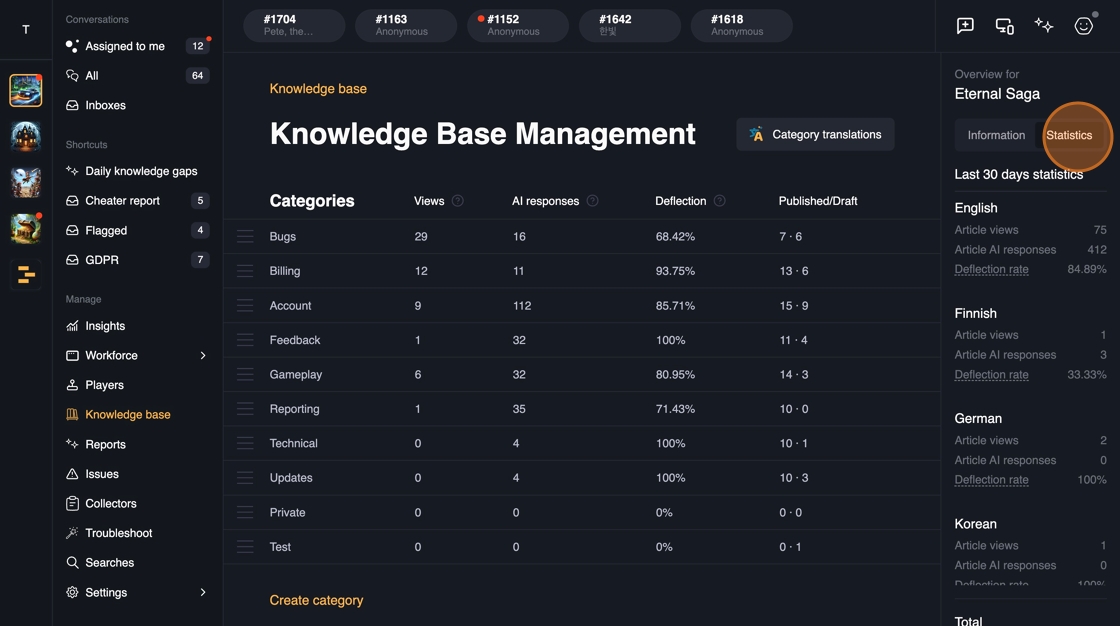
Task: Expand the Workforce submenu chevron
Action: coord(203,356)
